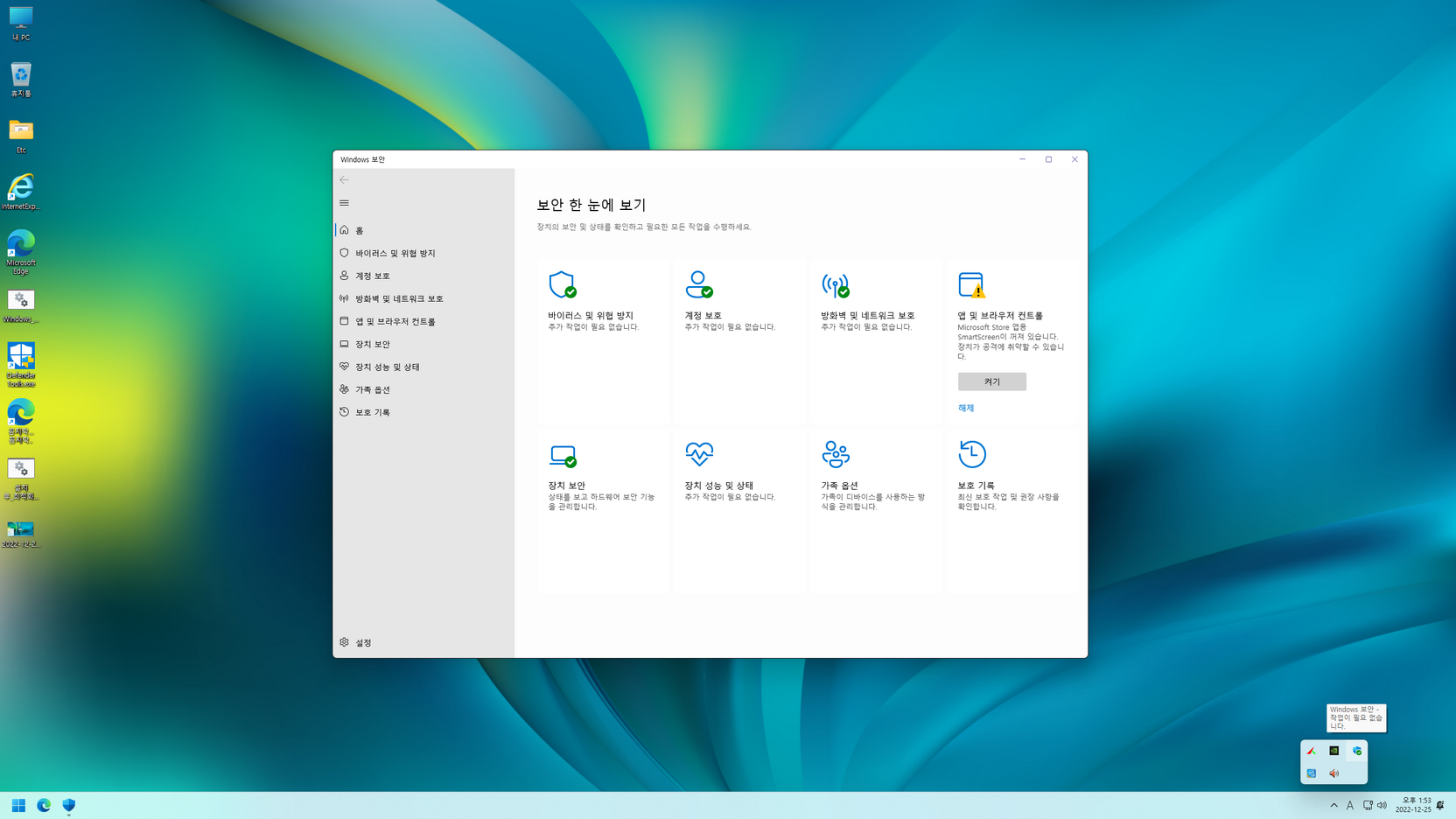Open the 바이러스 및 위협 방지 shield card icon
Image resolution: width=1456 pixels, height=819 pixels.
(562, 284)
